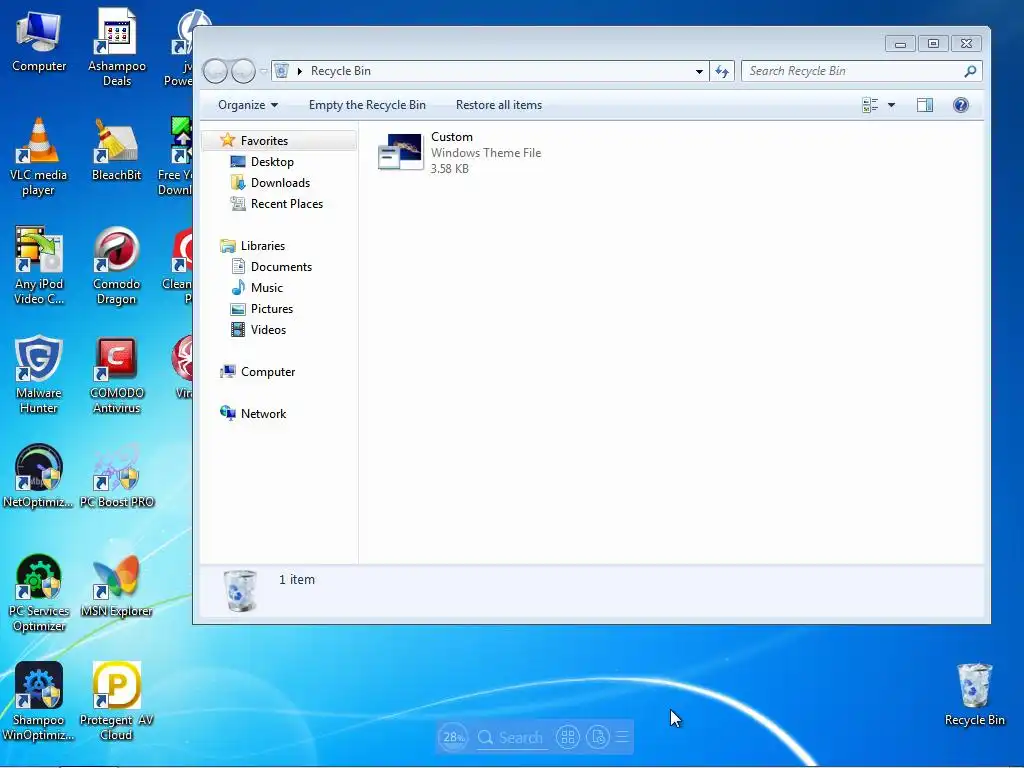The width and height of the screenshot is (1024, 768).
Task: Select the COMODO Antivirus desktop shortcut
Action: point(116,376)
